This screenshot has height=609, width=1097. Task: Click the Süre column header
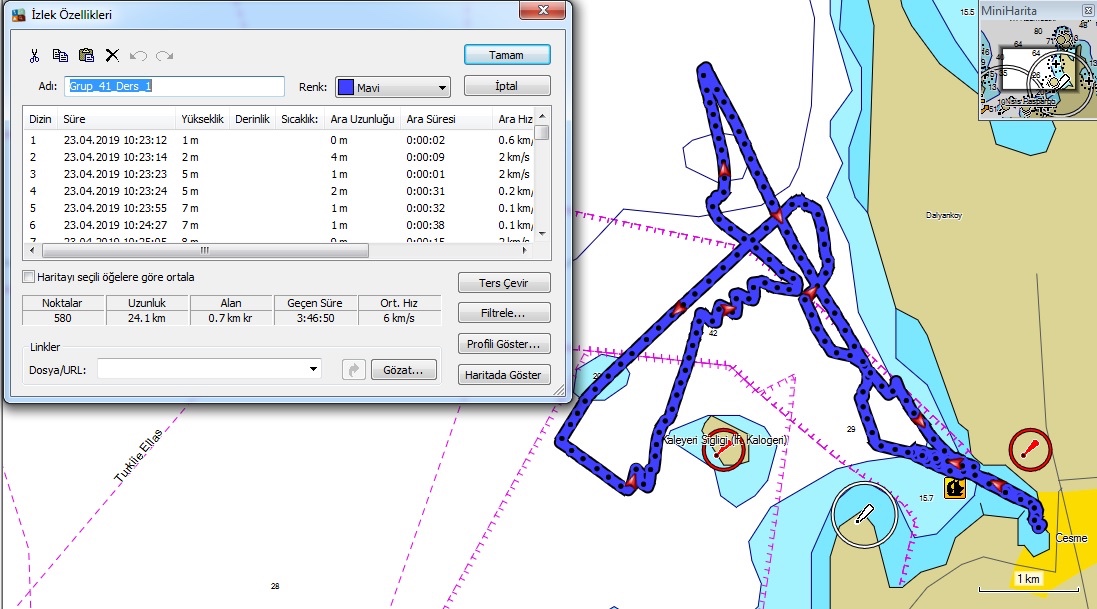click(x=116, y=119)
